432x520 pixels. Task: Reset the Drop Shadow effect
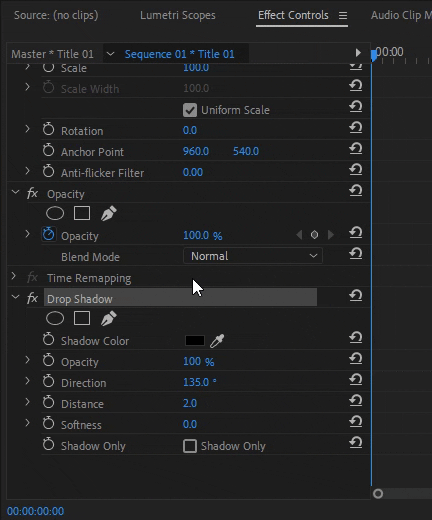click(356, 295)
